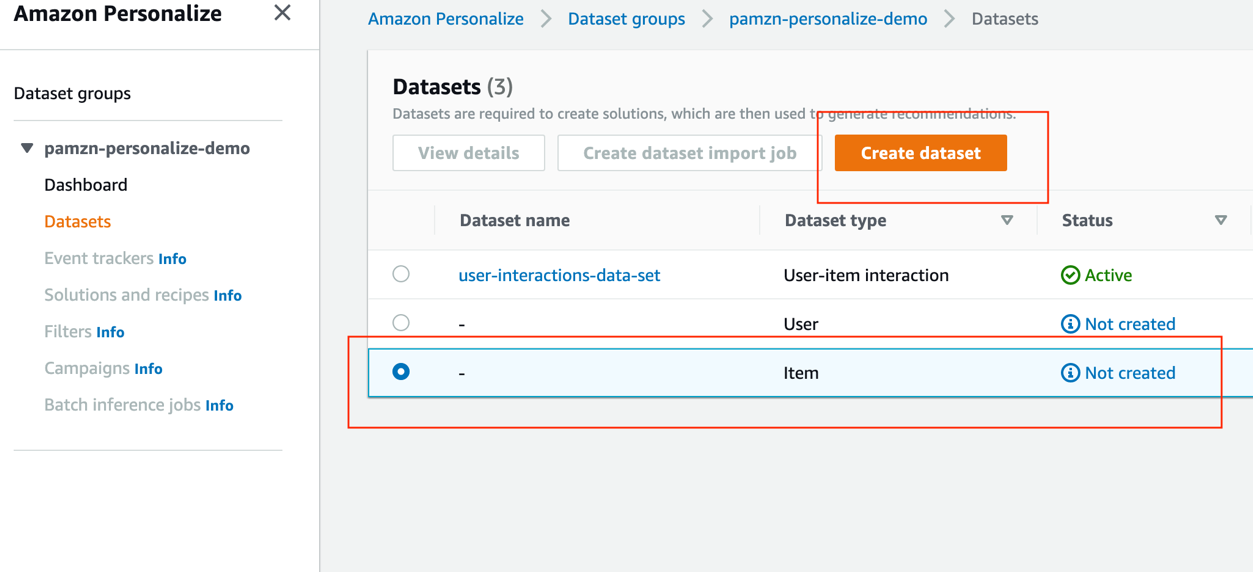The width and height of the screenshot is (1253, 572).
Task: Open Info link next to Campaigns
Action: 148,369
